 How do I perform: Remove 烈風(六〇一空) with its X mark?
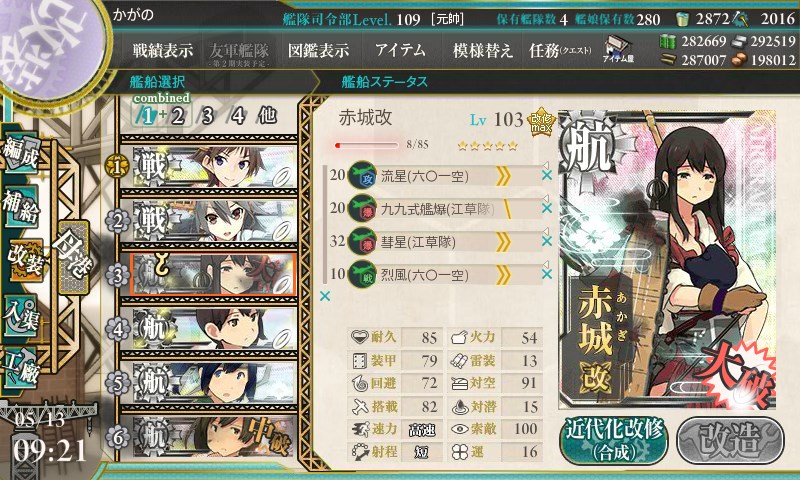[x=546, y=274]
